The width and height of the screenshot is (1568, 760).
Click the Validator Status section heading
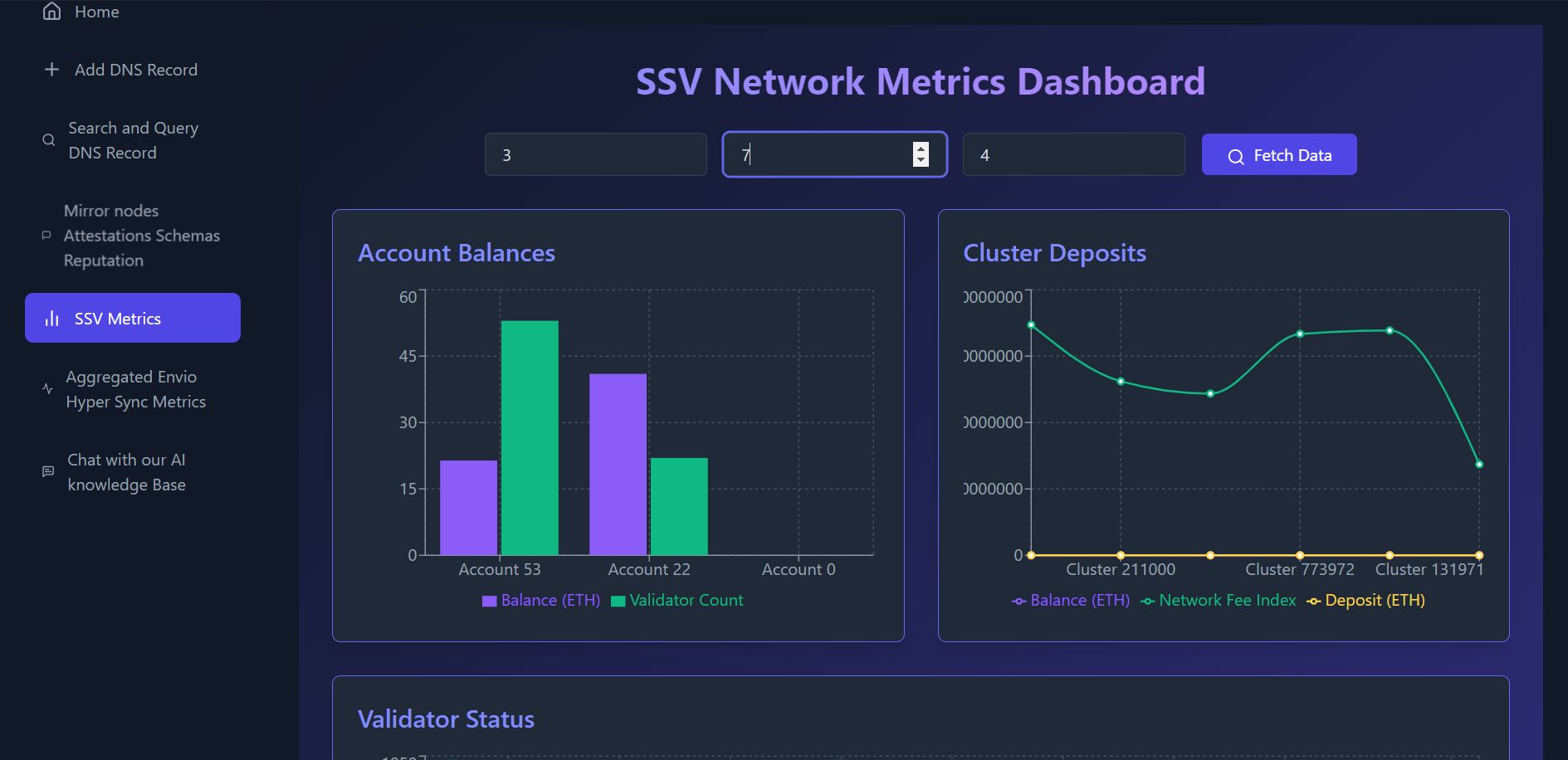pyautogui.click(x=446, y=719)
